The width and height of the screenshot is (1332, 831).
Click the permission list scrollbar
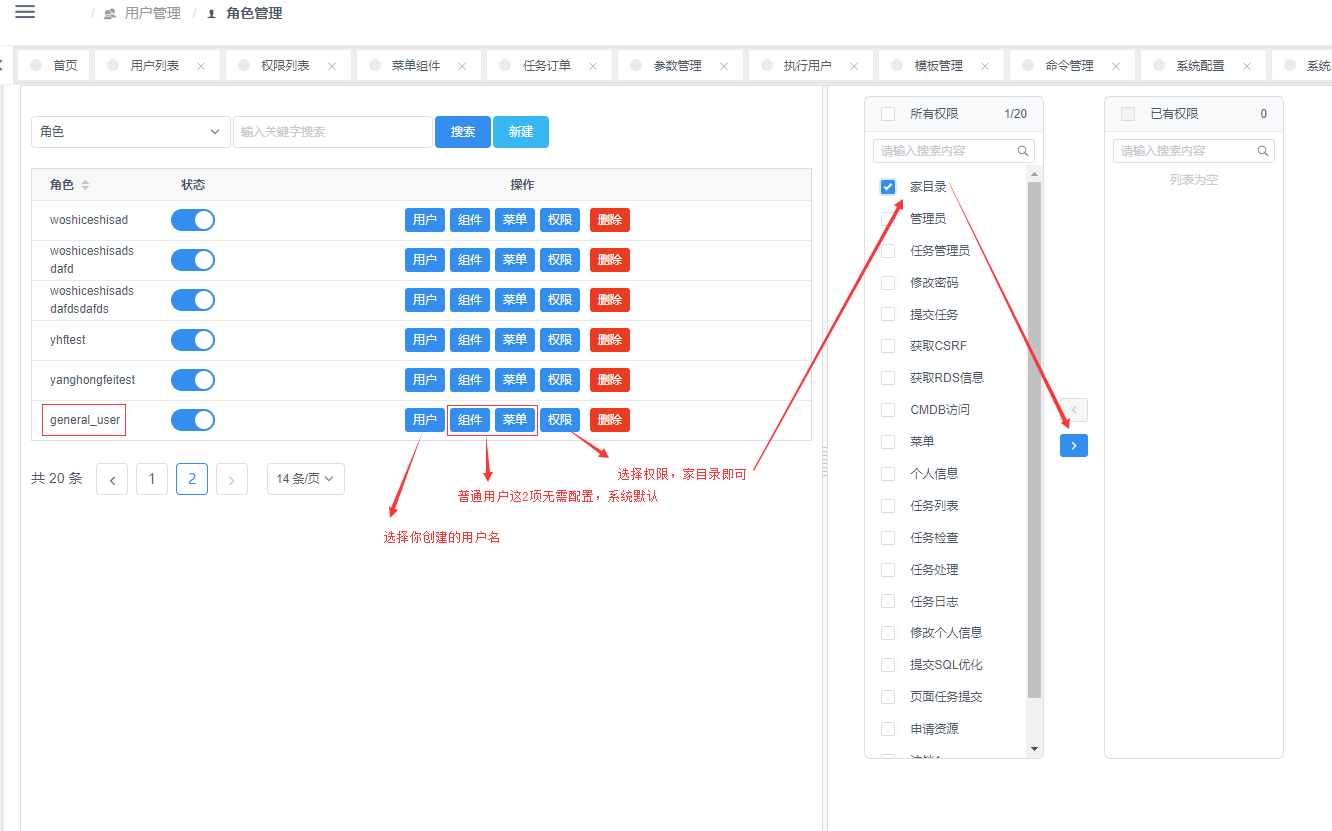tap(1034, 440)
